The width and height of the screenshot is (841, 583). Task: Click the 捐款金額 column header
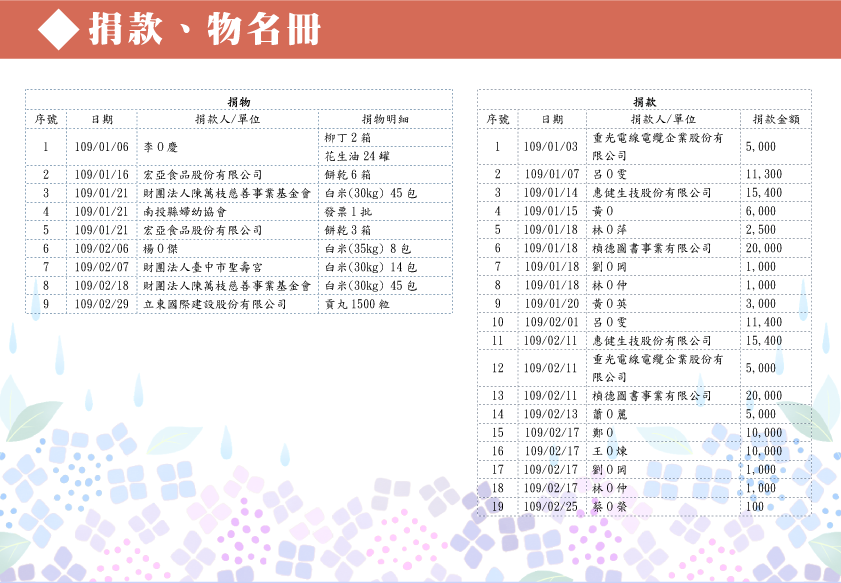click(x=775, y=118)
